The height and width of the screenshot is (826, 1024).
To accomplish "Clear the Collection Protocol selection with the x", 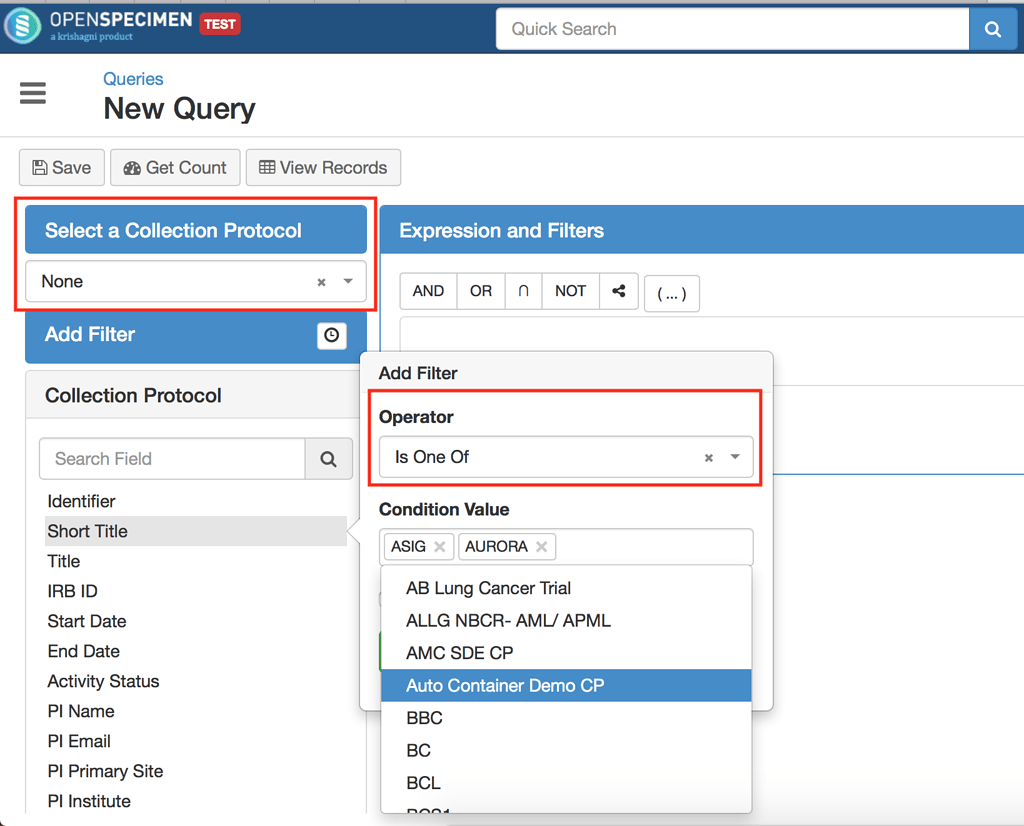I will [x=320, y=282].
